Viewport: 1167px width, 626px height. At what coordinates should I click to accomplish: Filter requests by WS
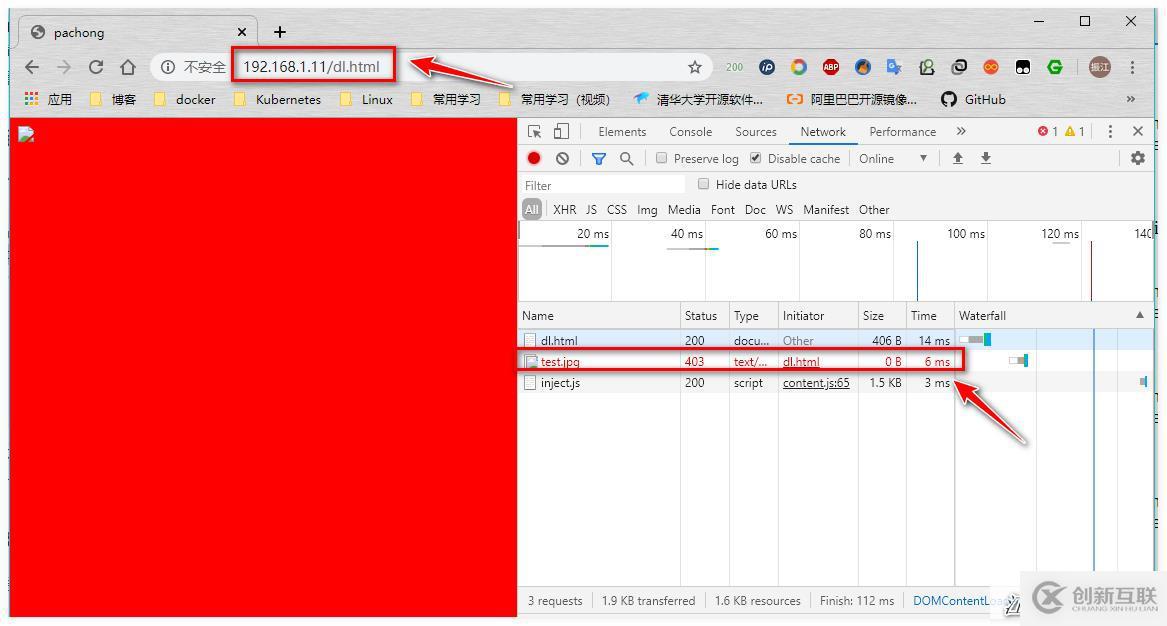point(784,210)
